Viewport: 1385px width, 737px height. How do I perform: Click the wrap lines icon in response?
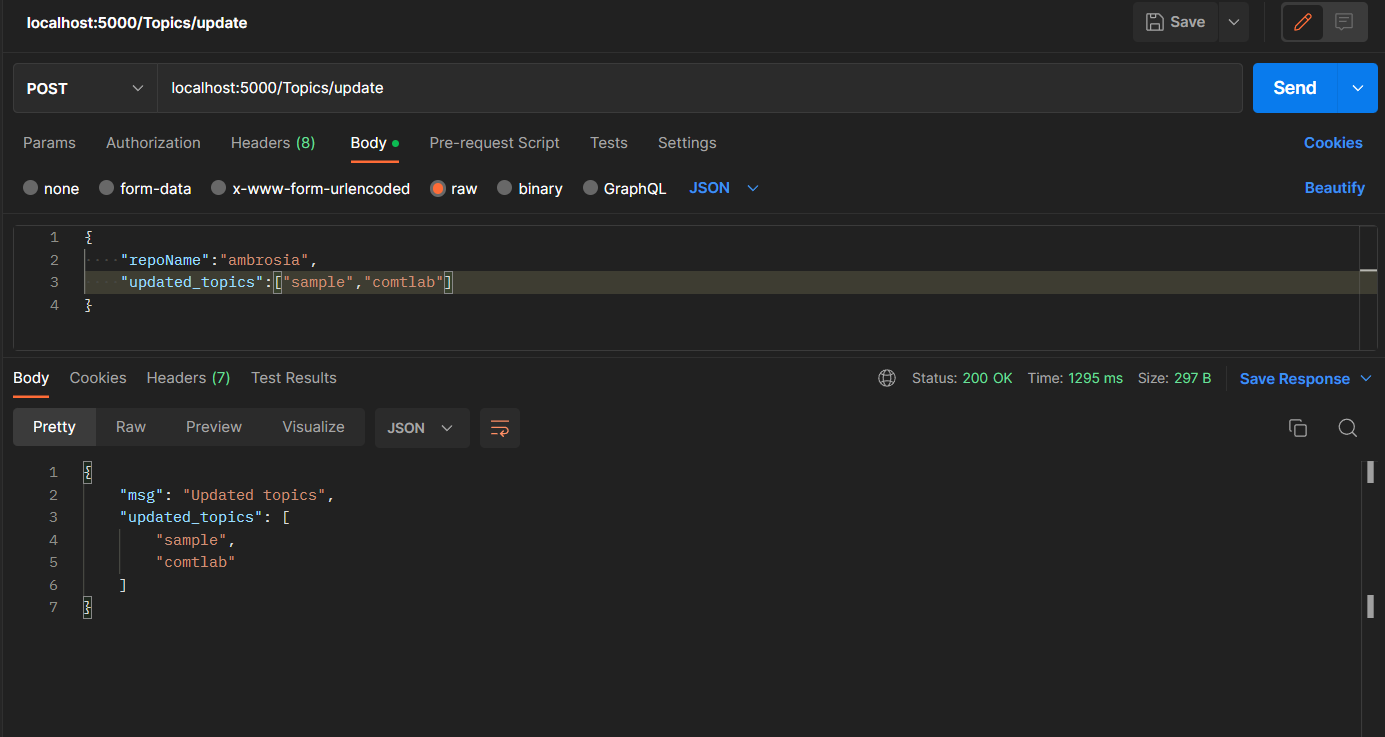500,428
